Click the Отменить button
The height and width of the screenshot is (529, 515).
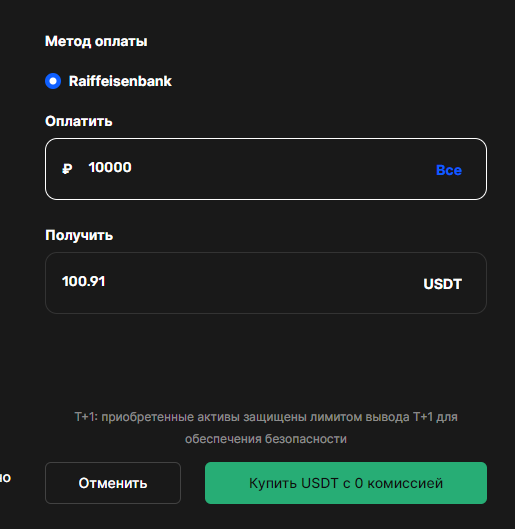[113, 483]
